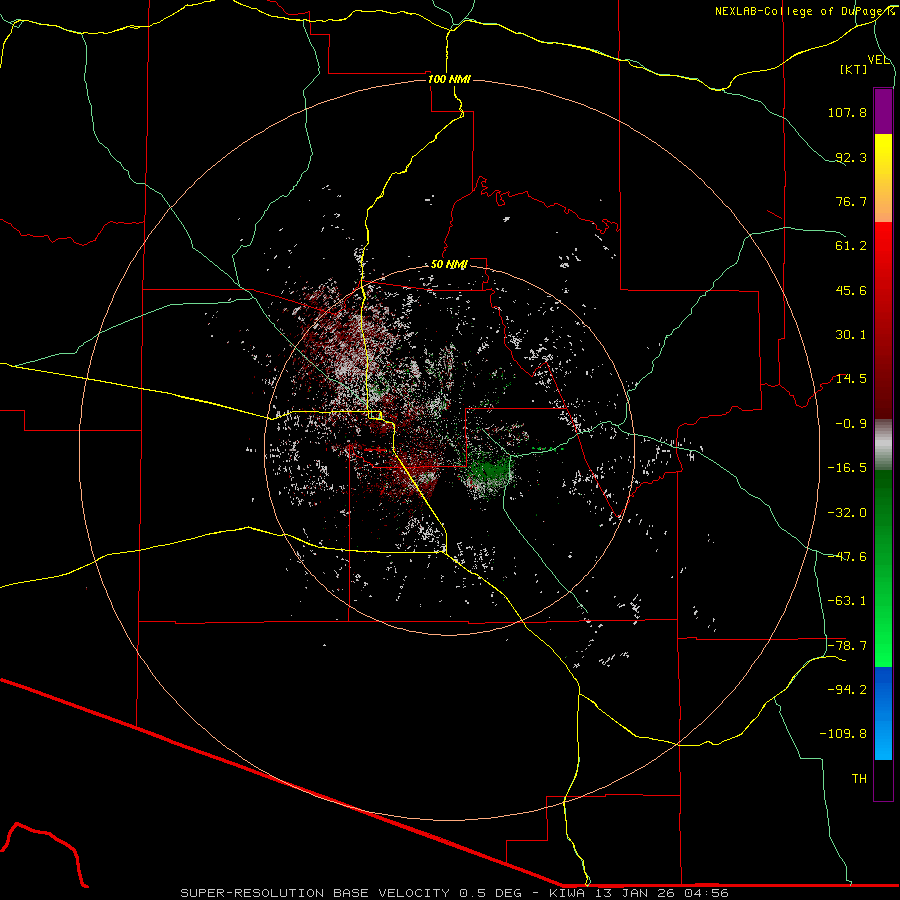900x900 pixels.
Task: Click the -16.5 legend value
Action: (x=847, y=468)
